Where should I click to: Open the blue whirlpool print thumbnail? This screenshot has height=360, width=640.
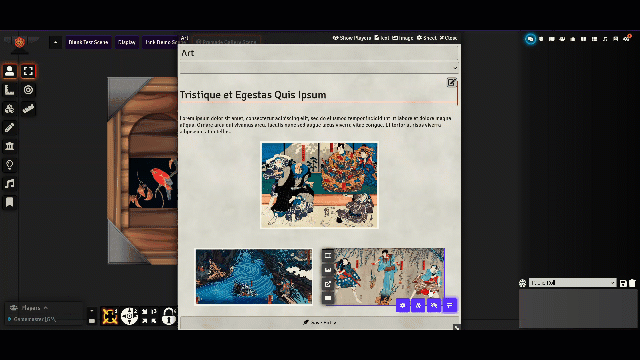pyautogui.click(x=254, y=277)
